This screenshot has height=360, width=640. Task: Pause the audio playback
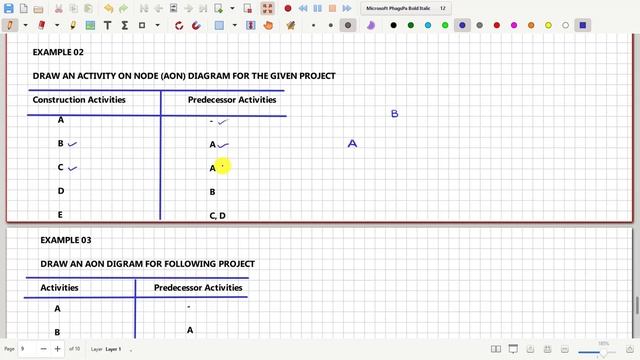click(318, 8)
